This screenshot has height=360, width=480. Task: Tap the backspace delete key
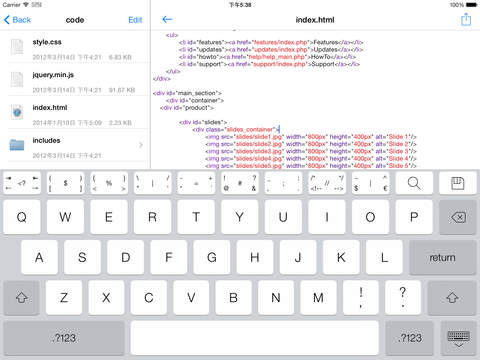coord(458,217)
